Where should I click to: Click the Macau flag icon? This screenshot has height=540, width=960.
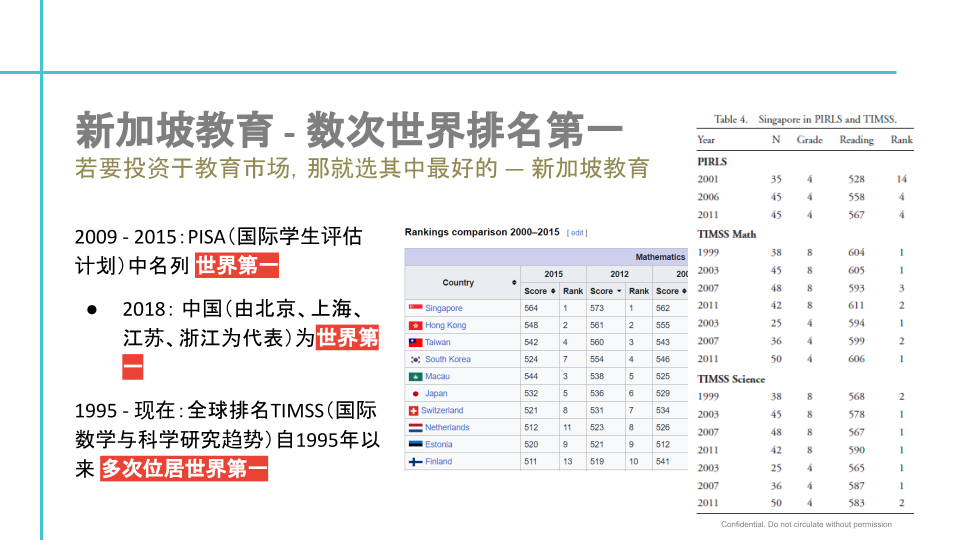click(415, 377)
